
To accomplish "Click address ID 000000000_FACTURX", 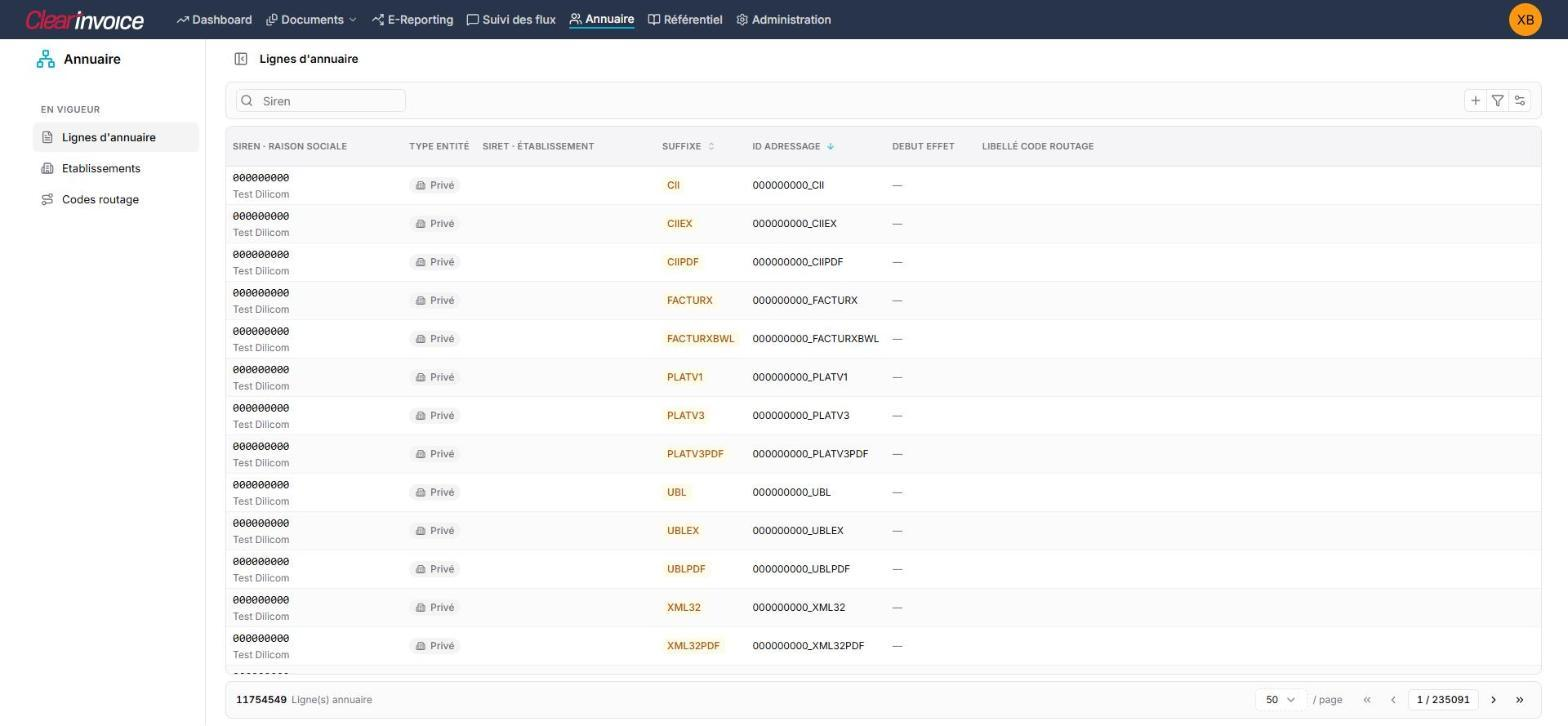I will (x=805, y=301).
